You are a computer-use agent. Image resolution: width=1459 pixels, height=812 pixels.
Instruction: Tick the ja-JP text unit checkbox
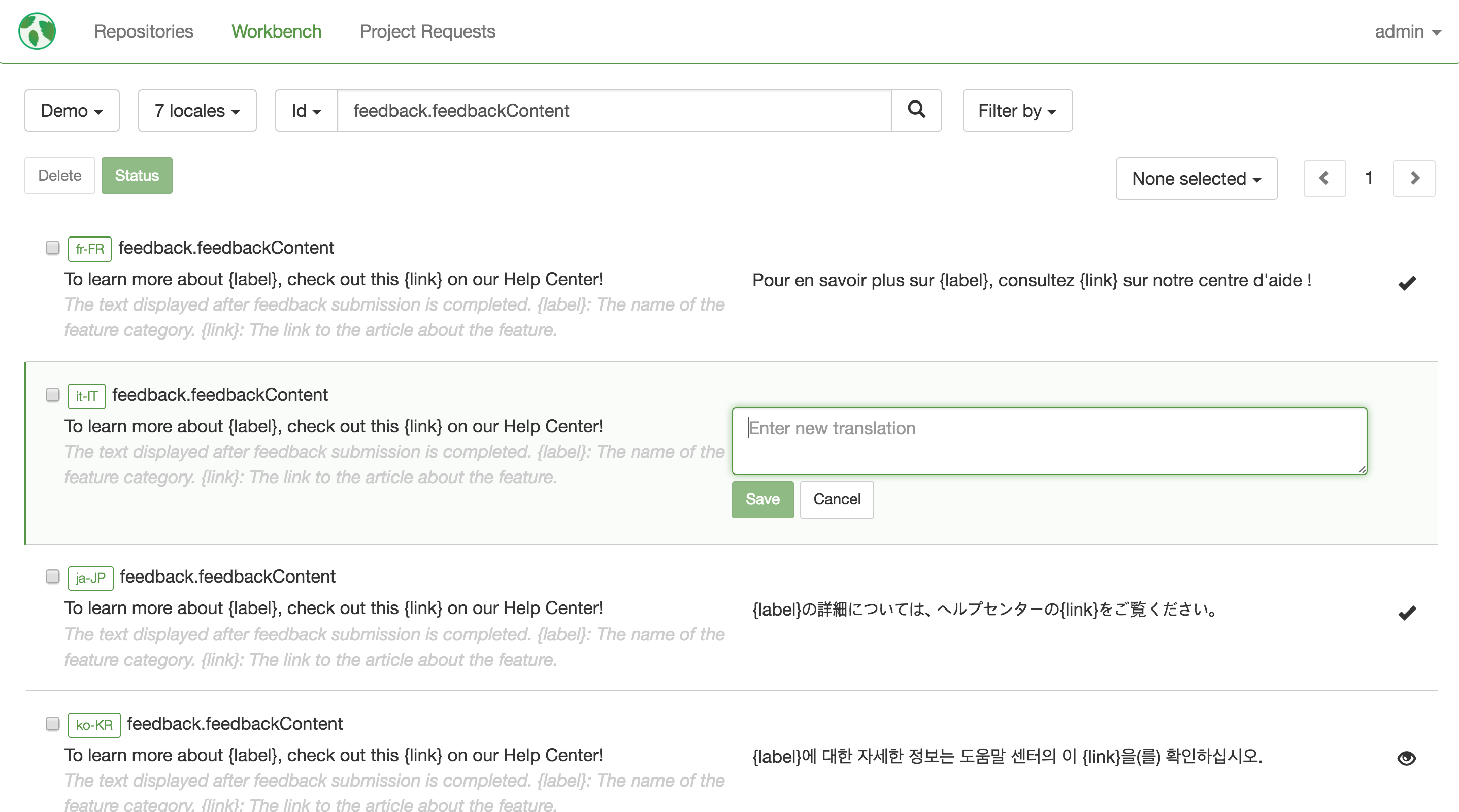tap(53, 577)
